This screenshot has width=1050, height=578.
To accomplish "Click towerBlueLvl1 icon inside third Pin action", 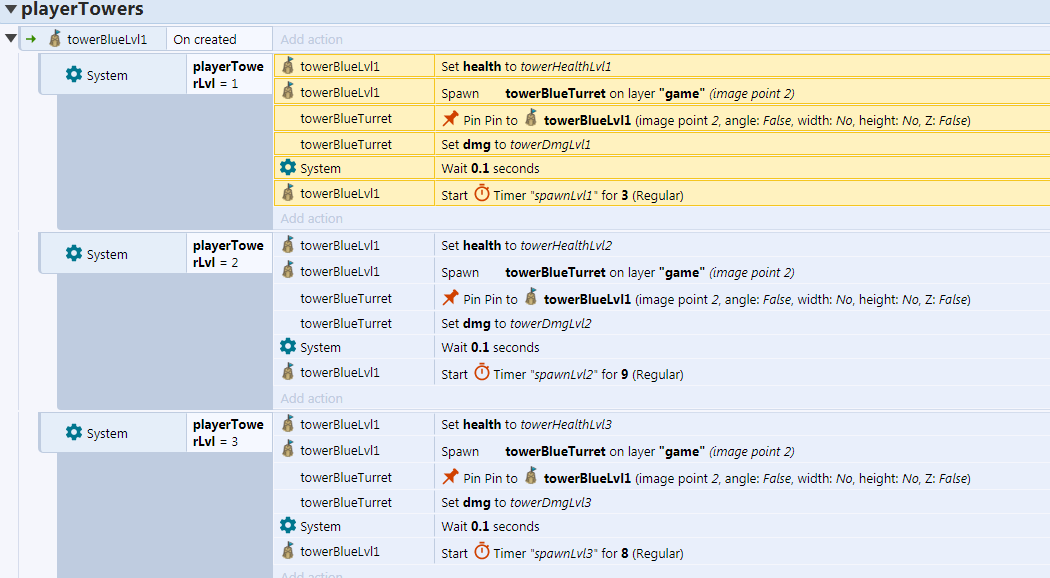I will coord(531,476).
